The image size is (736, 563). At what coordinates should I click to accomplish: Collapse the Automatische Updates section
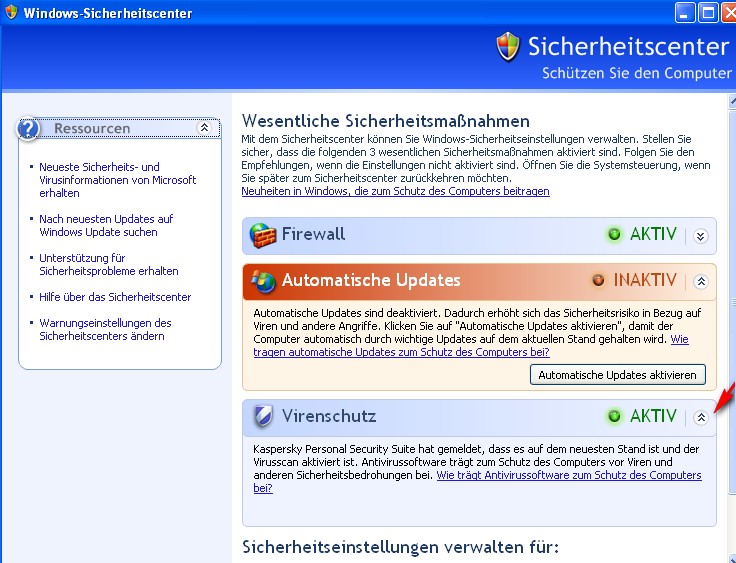point(701,281)
